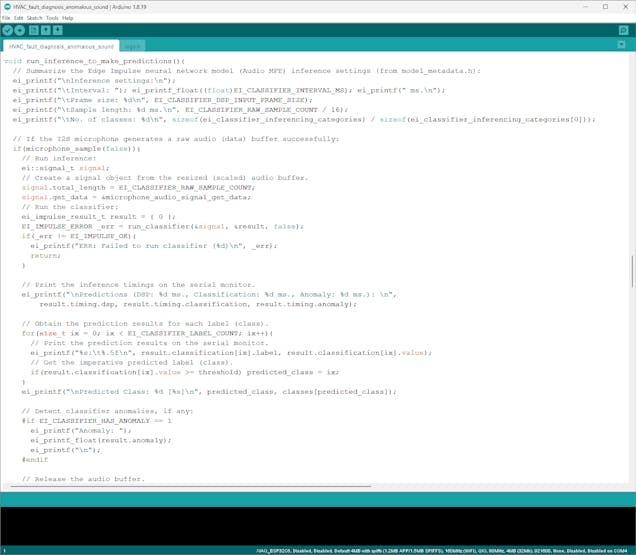The image size is (636, 555).
Task: Save the sketch with the Save icon
Action: click(58, 30)
